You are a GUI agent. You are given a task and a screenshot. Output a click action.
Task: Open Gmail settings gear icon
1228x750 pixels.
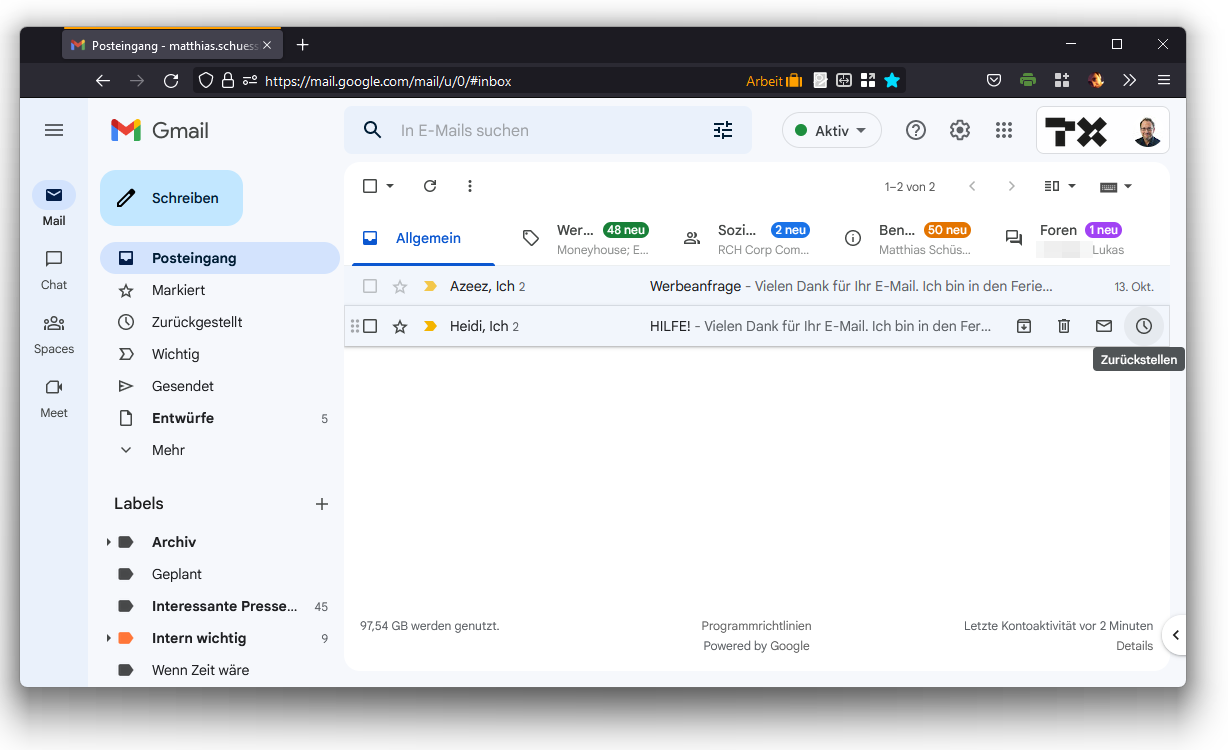click(x=960, y=130)
